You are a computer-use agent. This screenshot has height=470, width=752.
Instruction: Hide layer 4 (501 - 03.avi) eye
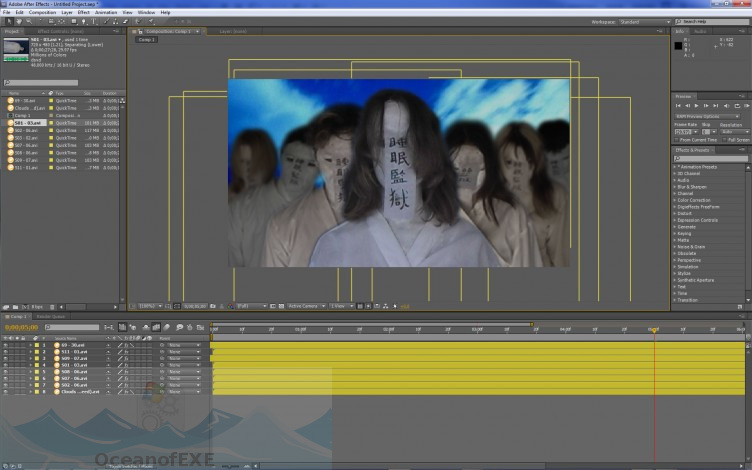tap(5, 365)
